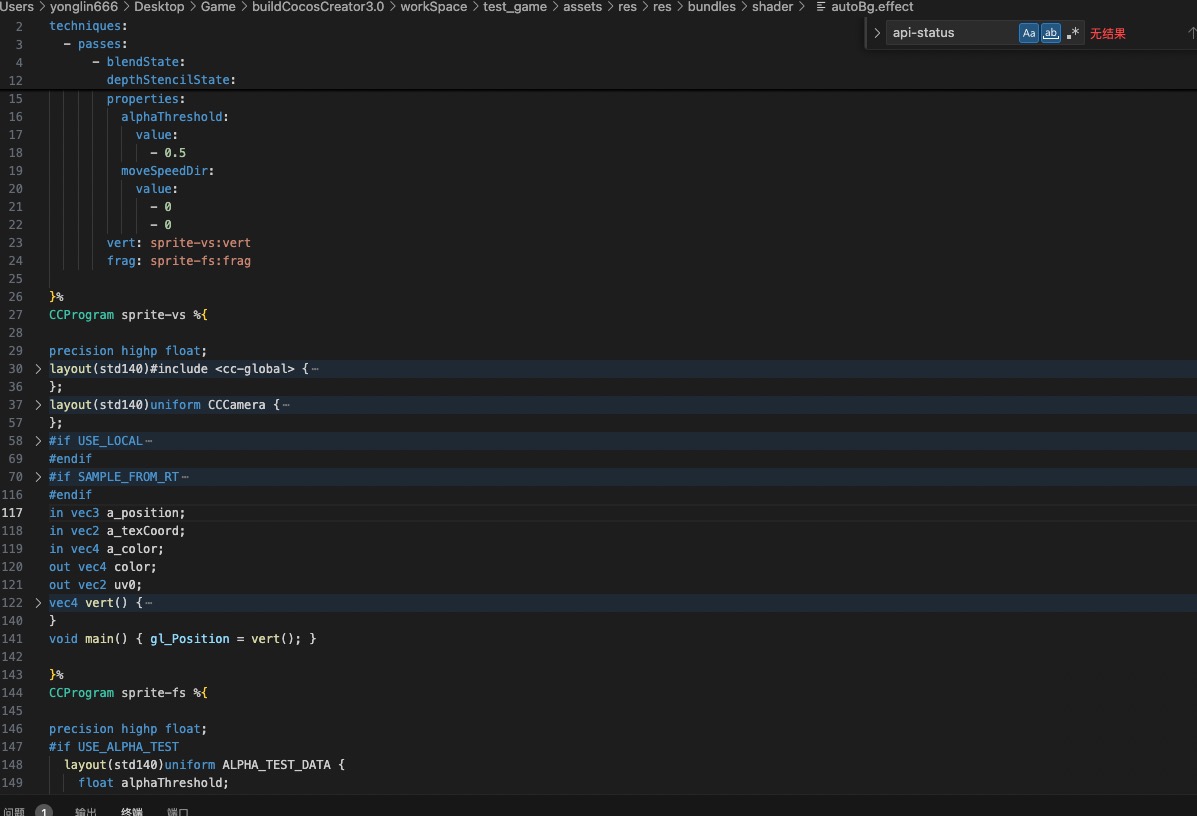The height and width of the screenshot is (816, 1197).
Task: Switch to the 输出 (Output) tab
Action: point(86,812)
